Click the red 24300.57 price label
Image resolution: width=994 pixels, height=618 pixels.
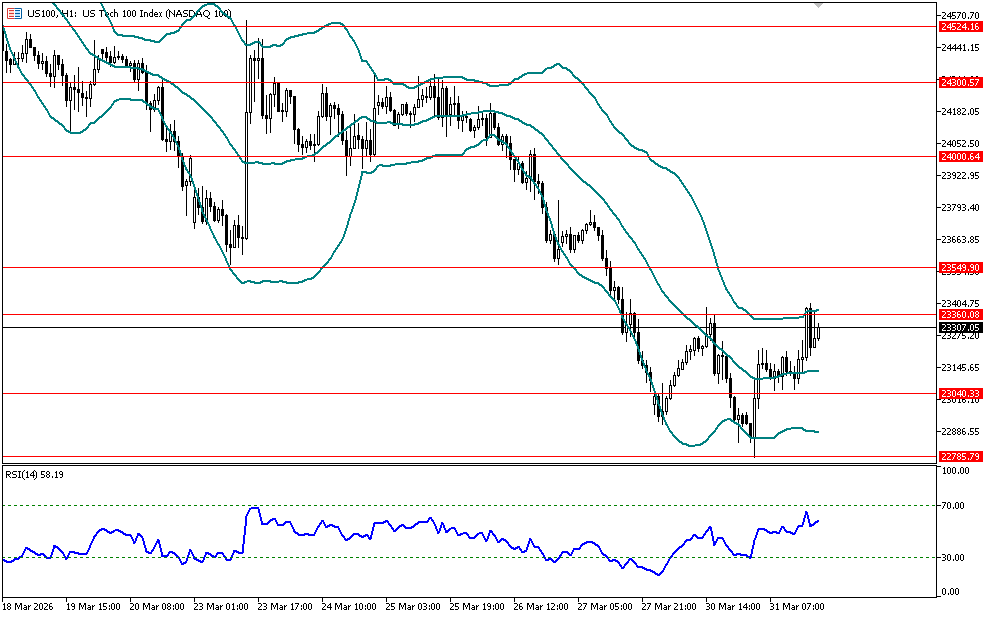point(960,82)
